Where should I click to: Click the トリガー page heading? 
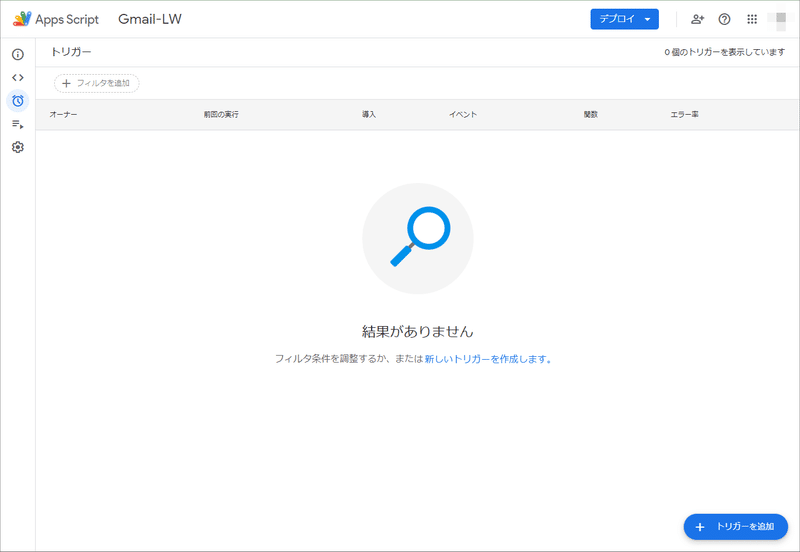(71, 52)
